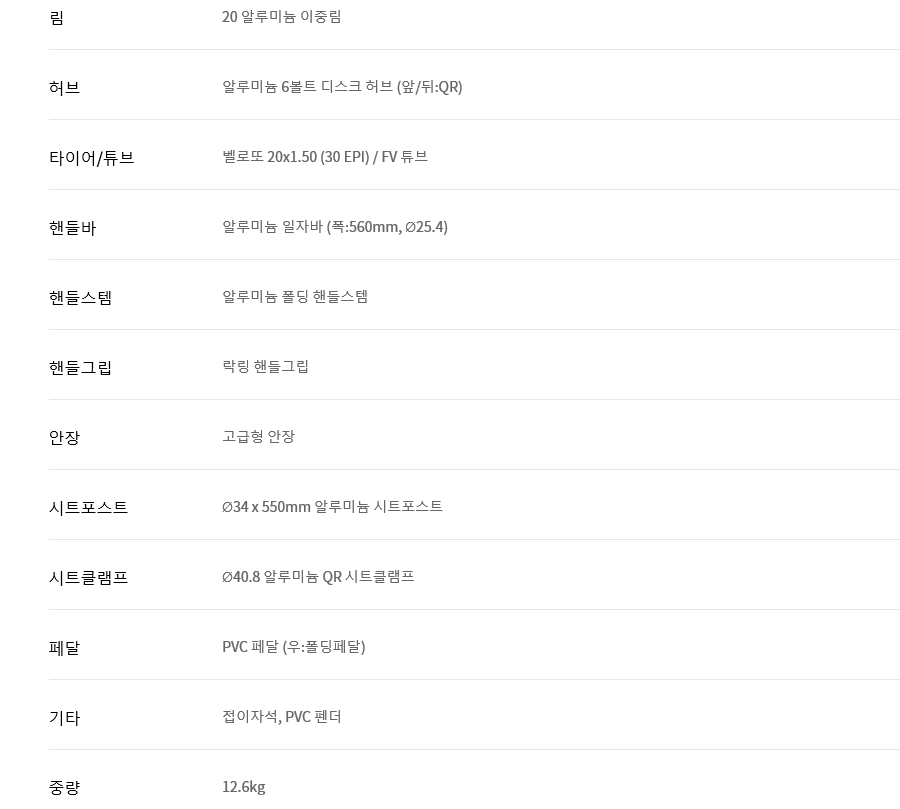Click the Ø40.8 알루미늄 QR 시트클램프 value
900x809 pixels.
click(x=318, y=577)
